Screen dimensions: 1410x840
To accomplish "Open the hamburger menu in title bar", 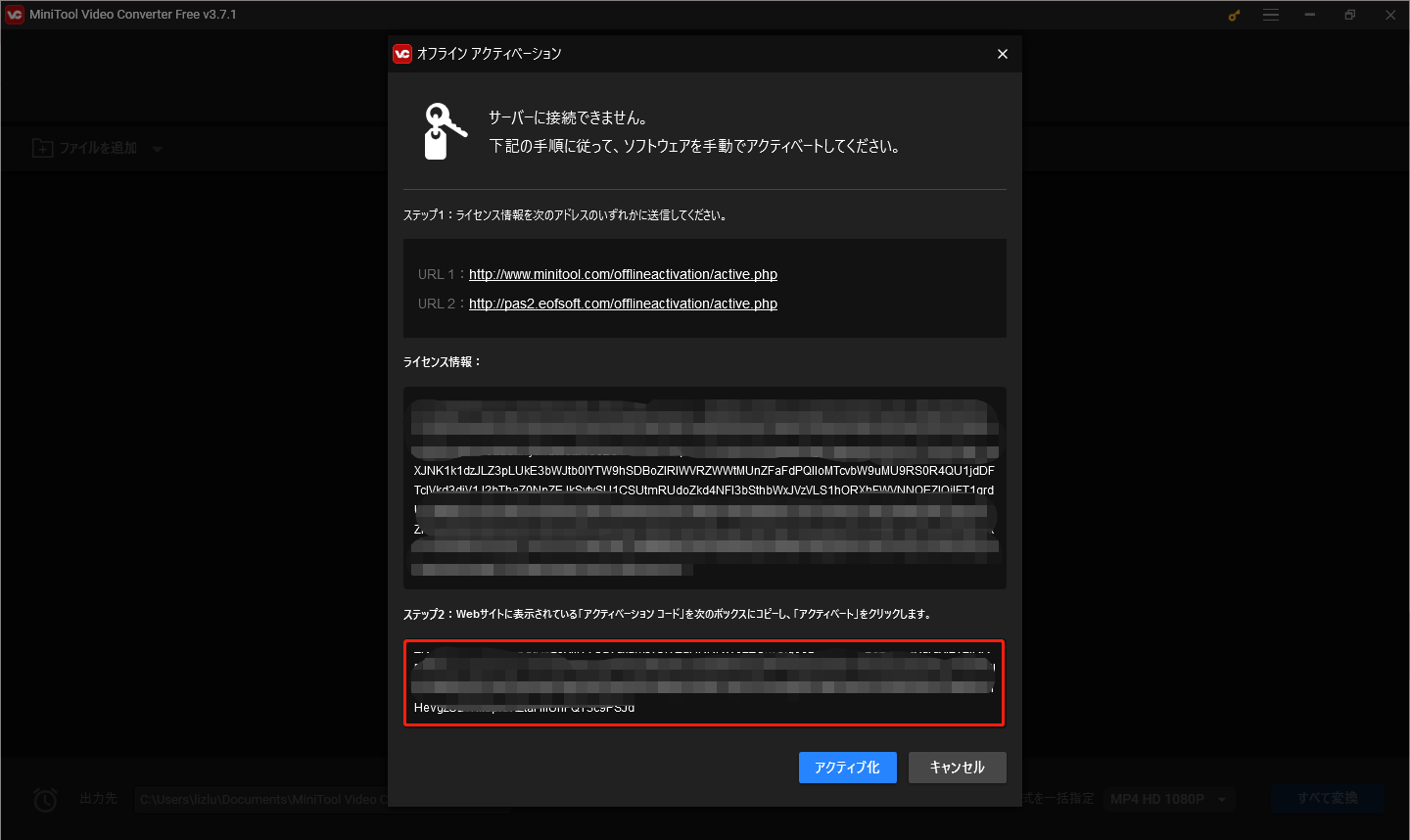I will [1271, 15].
